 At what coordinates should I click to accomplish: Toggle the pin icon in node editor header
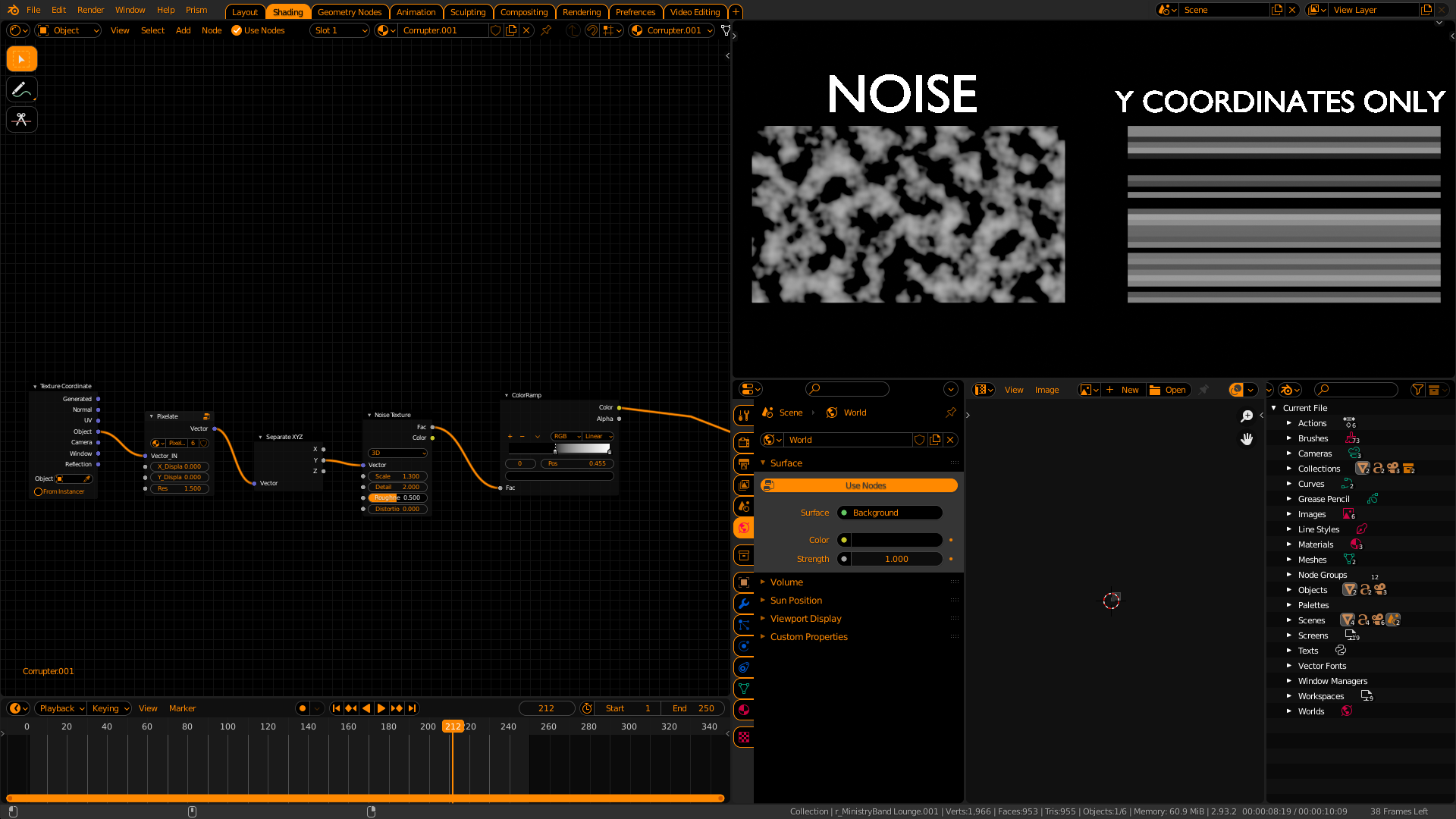point(546,30)
